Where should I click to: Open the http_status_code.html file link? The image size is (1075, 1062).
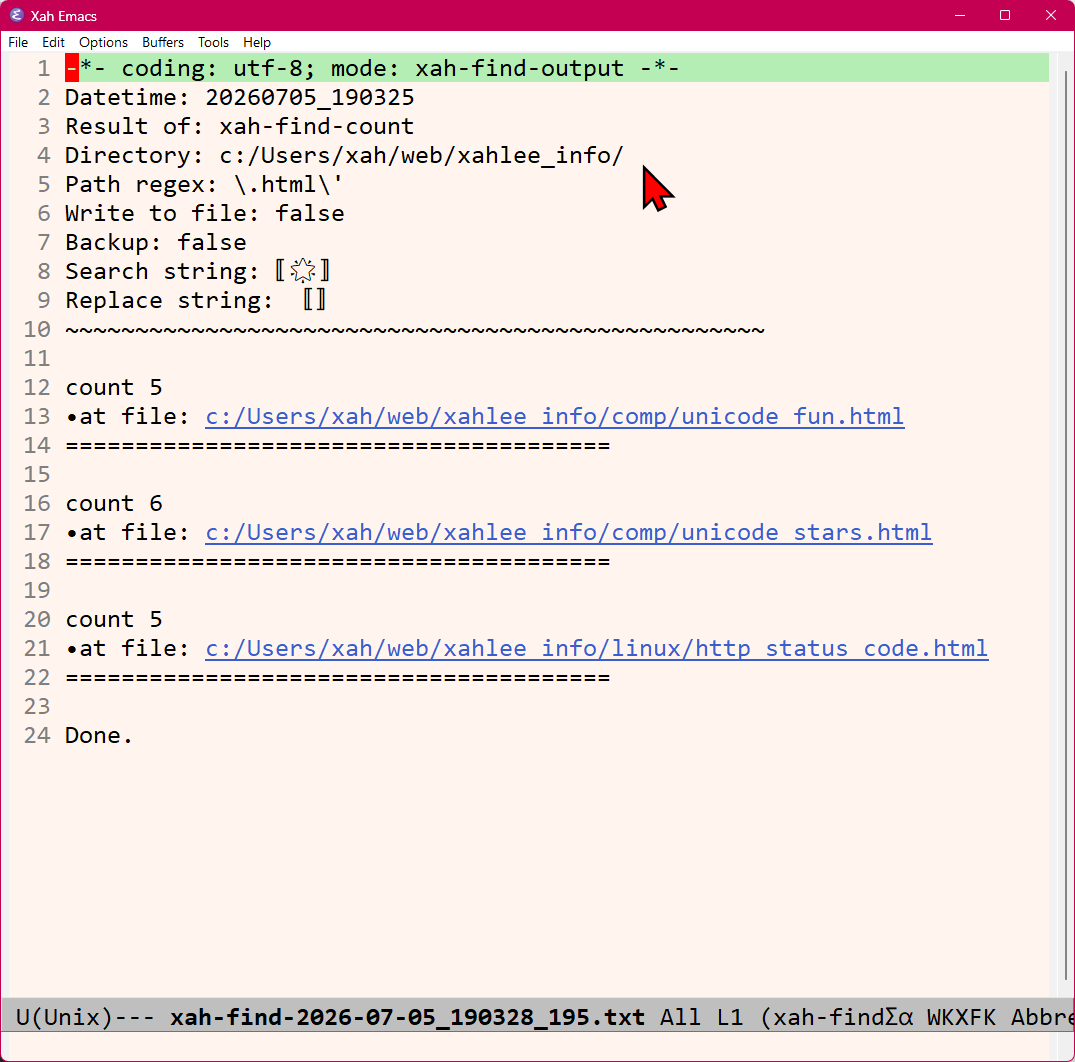click(596, 648)
